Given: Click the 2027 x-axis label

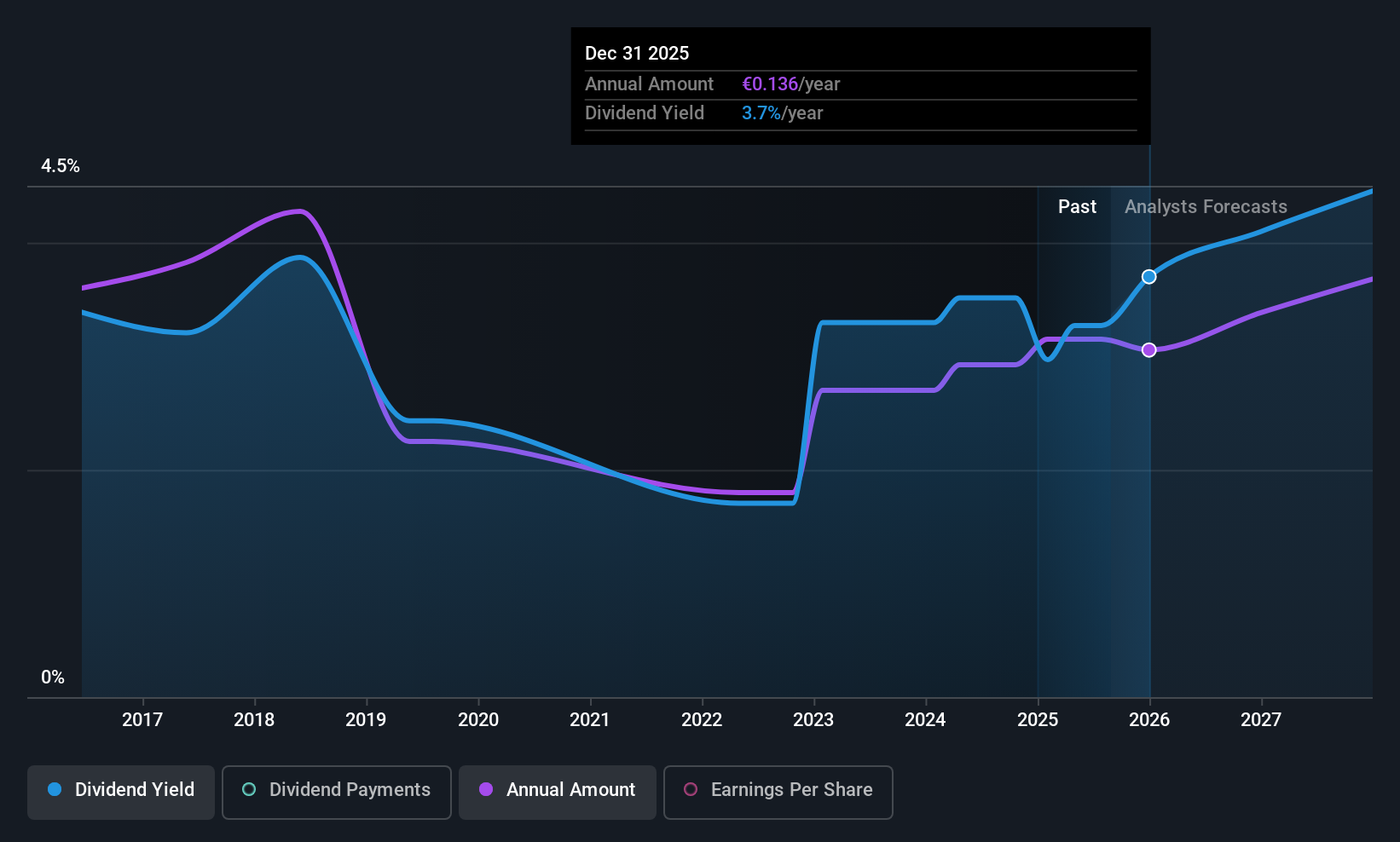Looking at the screenshot, I should 1261,719.
